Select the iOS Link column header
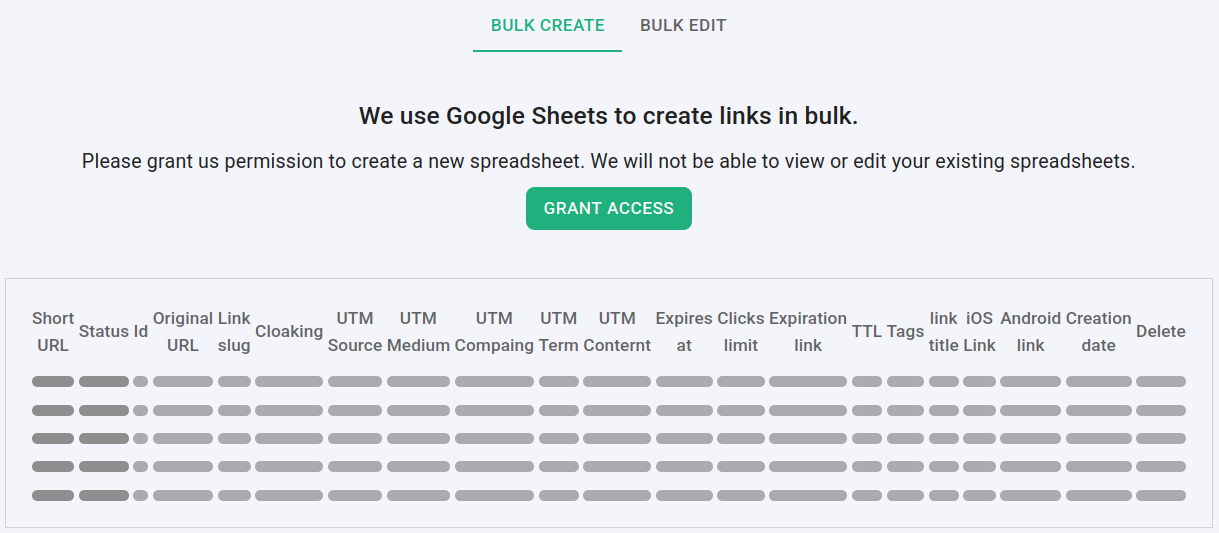This screenshot has width=1219, height=533. tap(980, 332)
